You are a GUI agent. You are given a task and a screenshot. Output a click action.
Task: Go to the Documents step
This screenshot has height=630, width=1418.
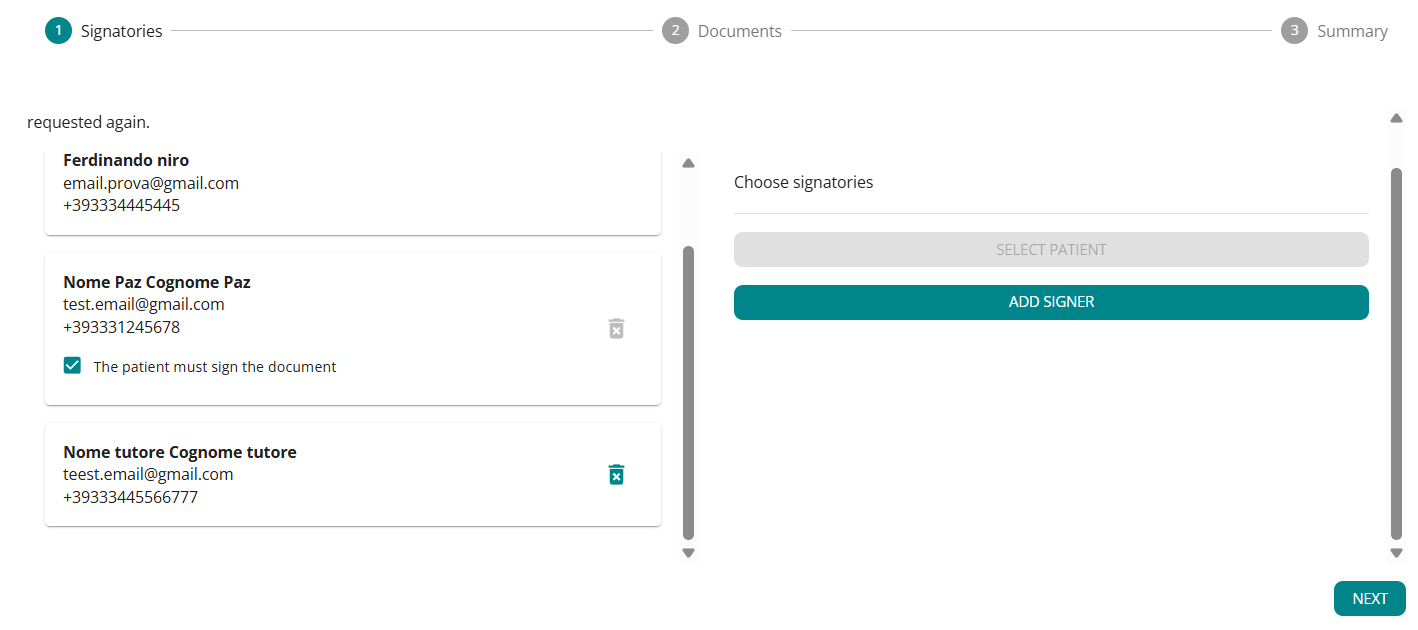[x=739, y=31]
